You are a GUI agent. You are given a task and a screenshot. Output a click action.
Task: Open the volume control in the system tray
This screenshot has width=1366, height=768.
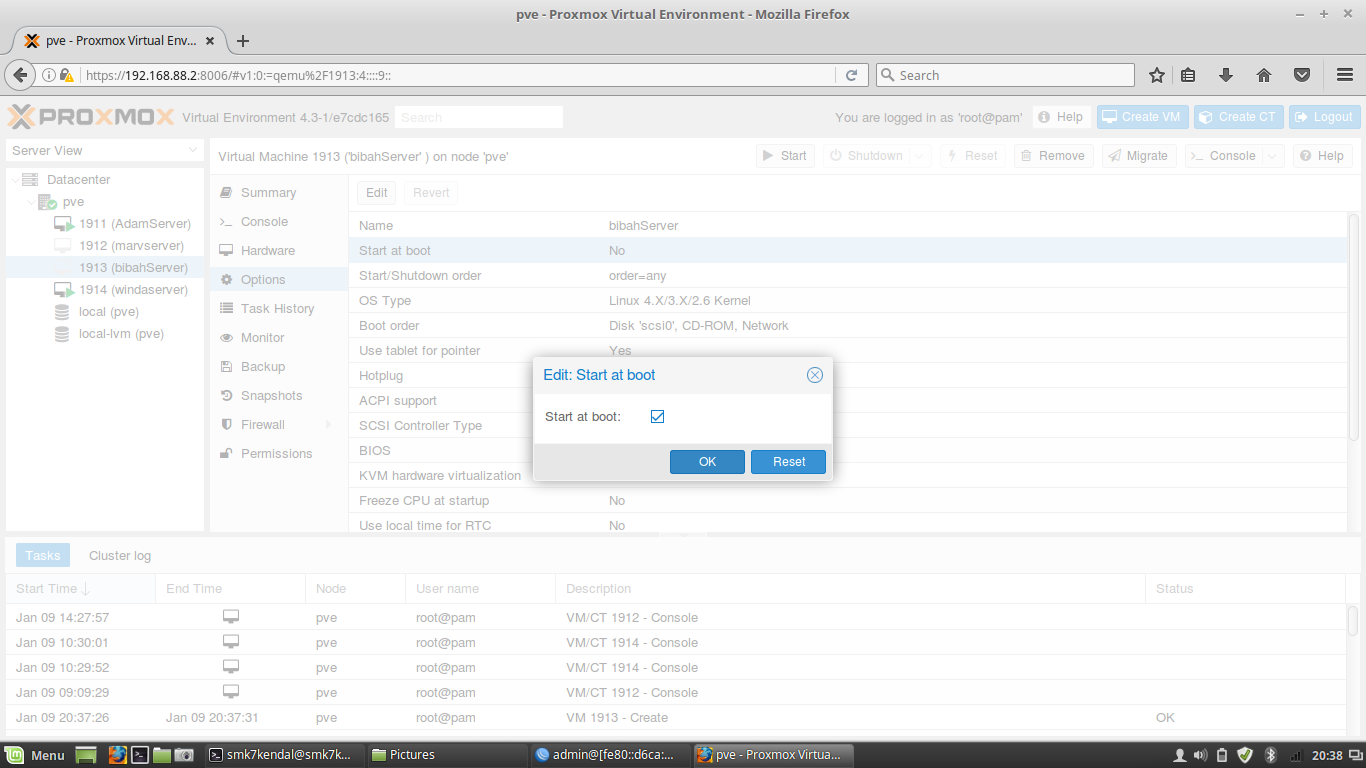[x=1200, y=755]
